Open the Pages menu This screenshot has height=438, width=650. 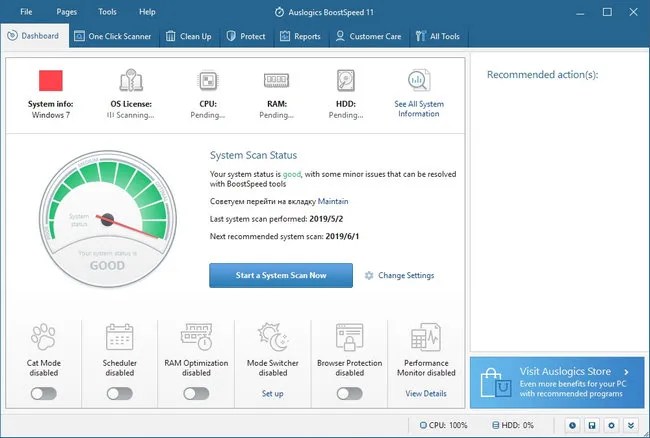(66, 12)
